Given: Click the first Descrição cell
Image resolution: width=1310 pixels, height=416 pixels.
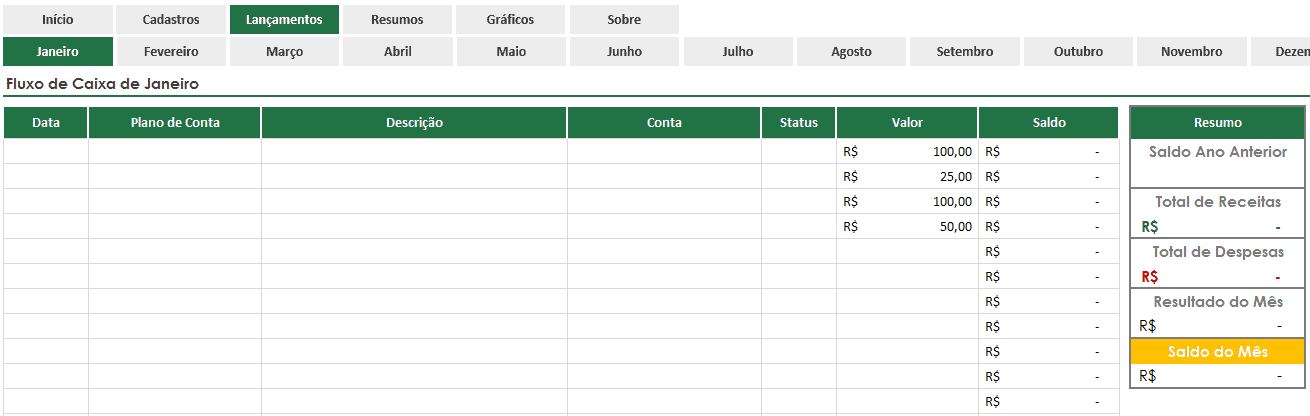Looking at the screenshot, I should click(x=414, y=151).
